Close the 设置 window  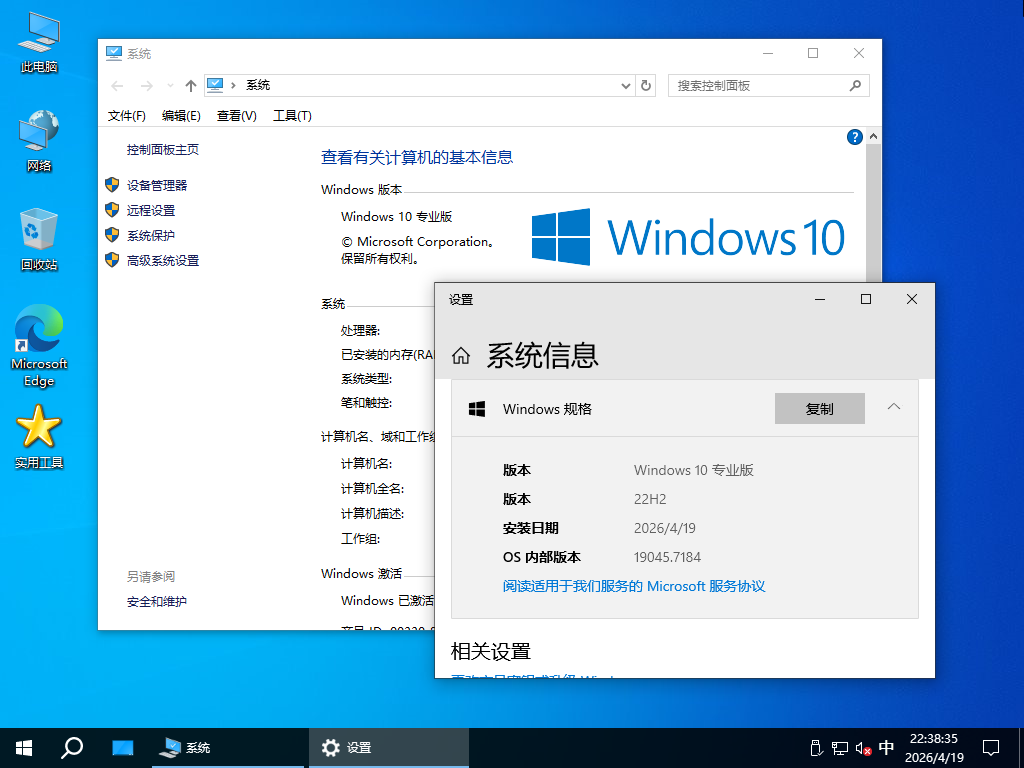coord(912,299)
